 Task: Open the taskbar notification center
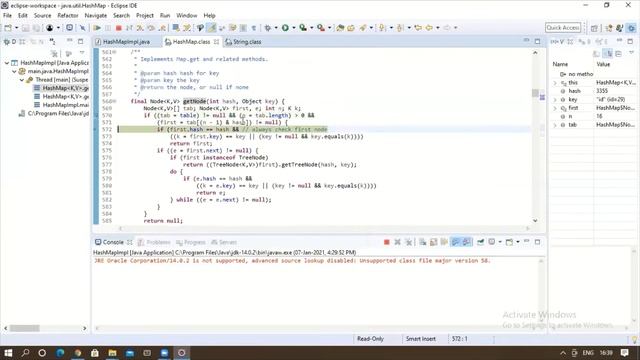pos(624,353)
